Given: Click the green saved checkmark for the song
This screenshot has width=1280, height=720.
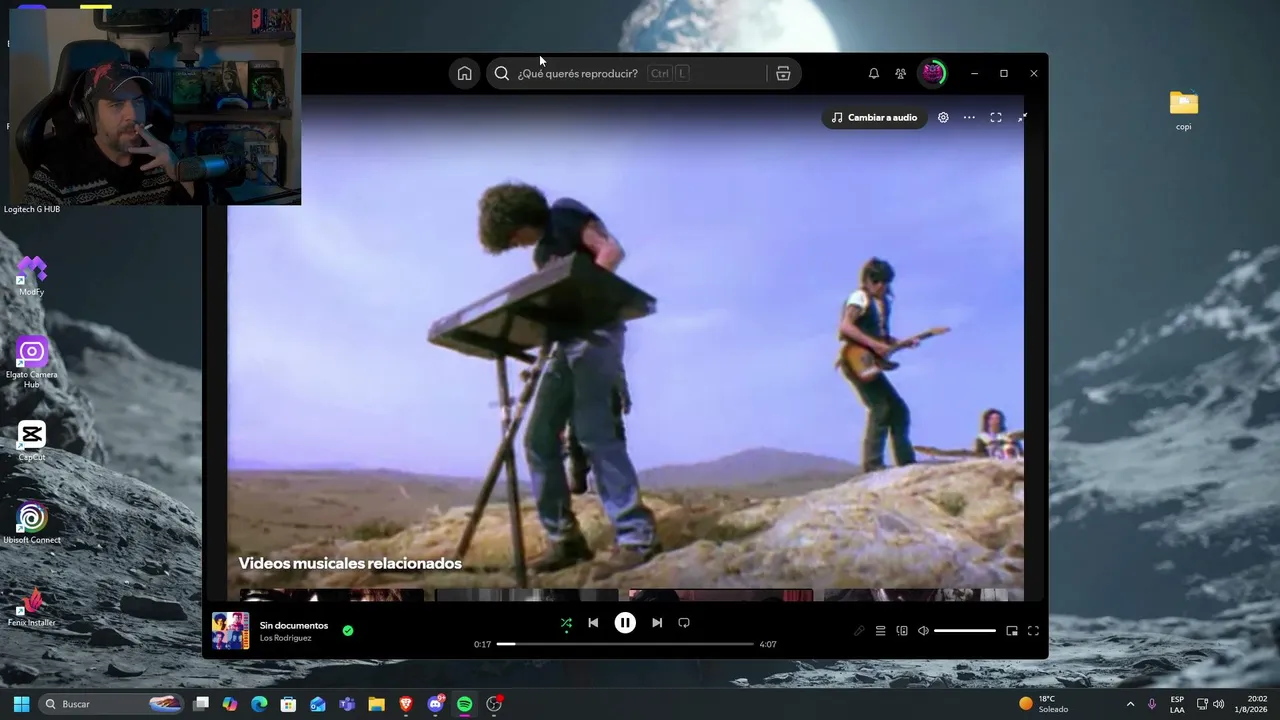Looking at the screenshot, I should (x=348, y=631).
